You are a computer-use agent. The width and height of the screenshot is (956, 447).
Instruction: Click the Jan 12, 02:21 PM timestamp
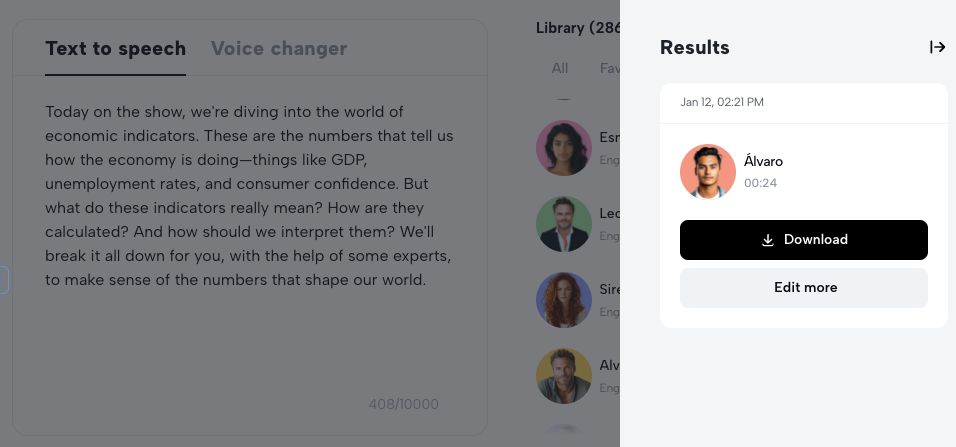point(722,102)
